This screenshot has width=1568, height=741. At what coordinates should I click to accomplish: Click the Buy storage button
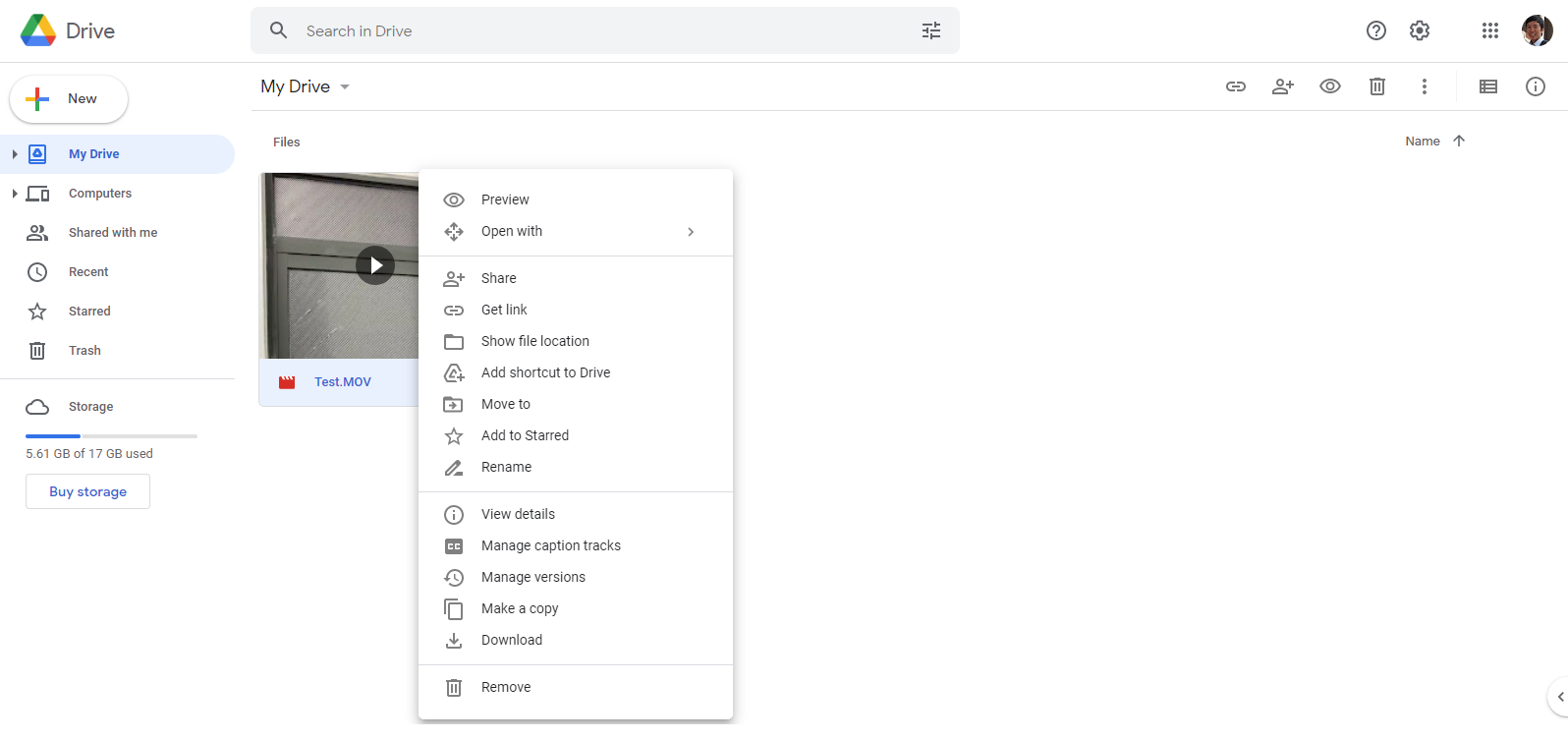pos(87,491)
